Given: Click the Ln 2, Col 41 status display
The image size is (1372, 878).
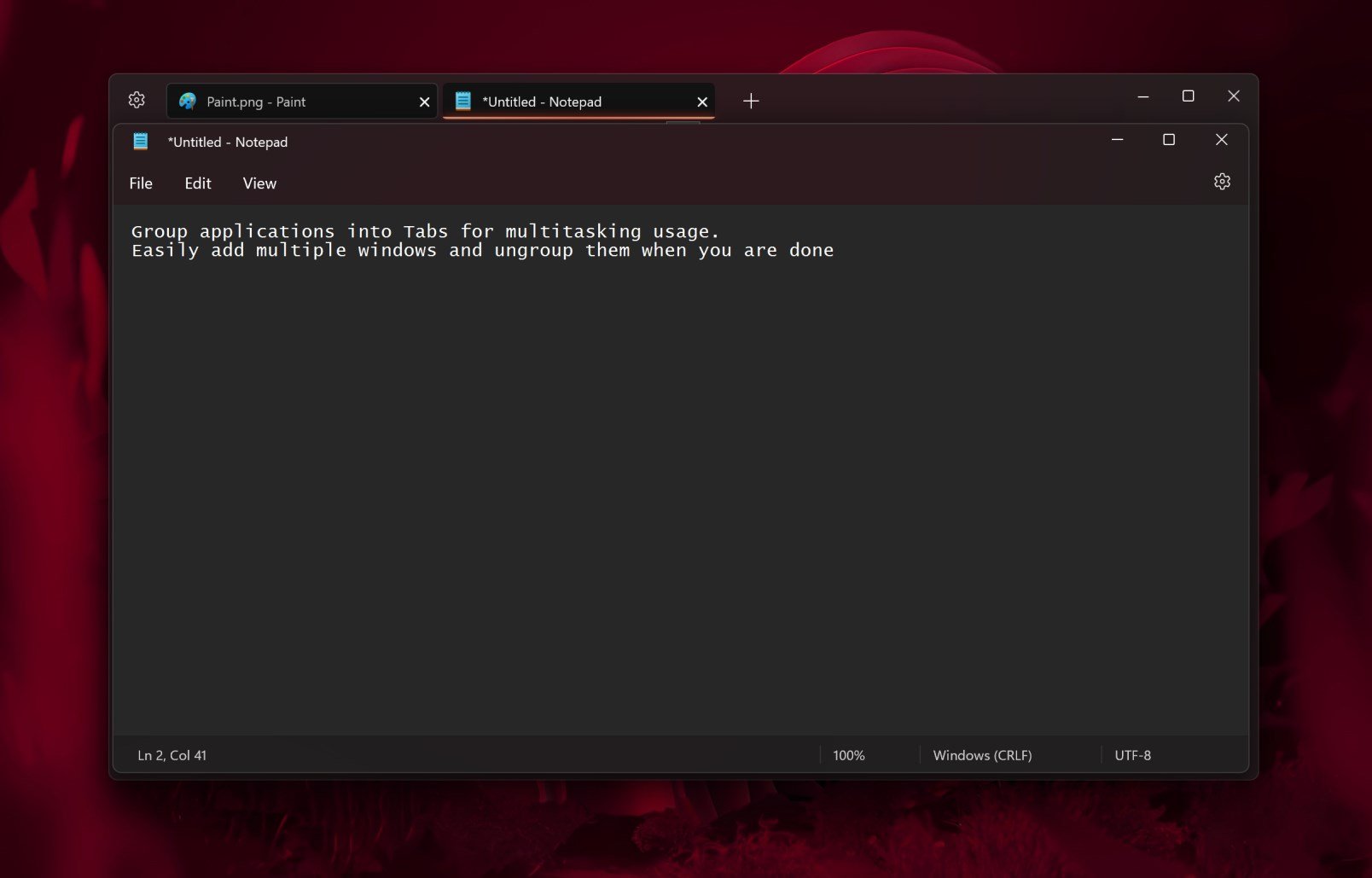Looking at the screenshot, I should coord(172,755).
